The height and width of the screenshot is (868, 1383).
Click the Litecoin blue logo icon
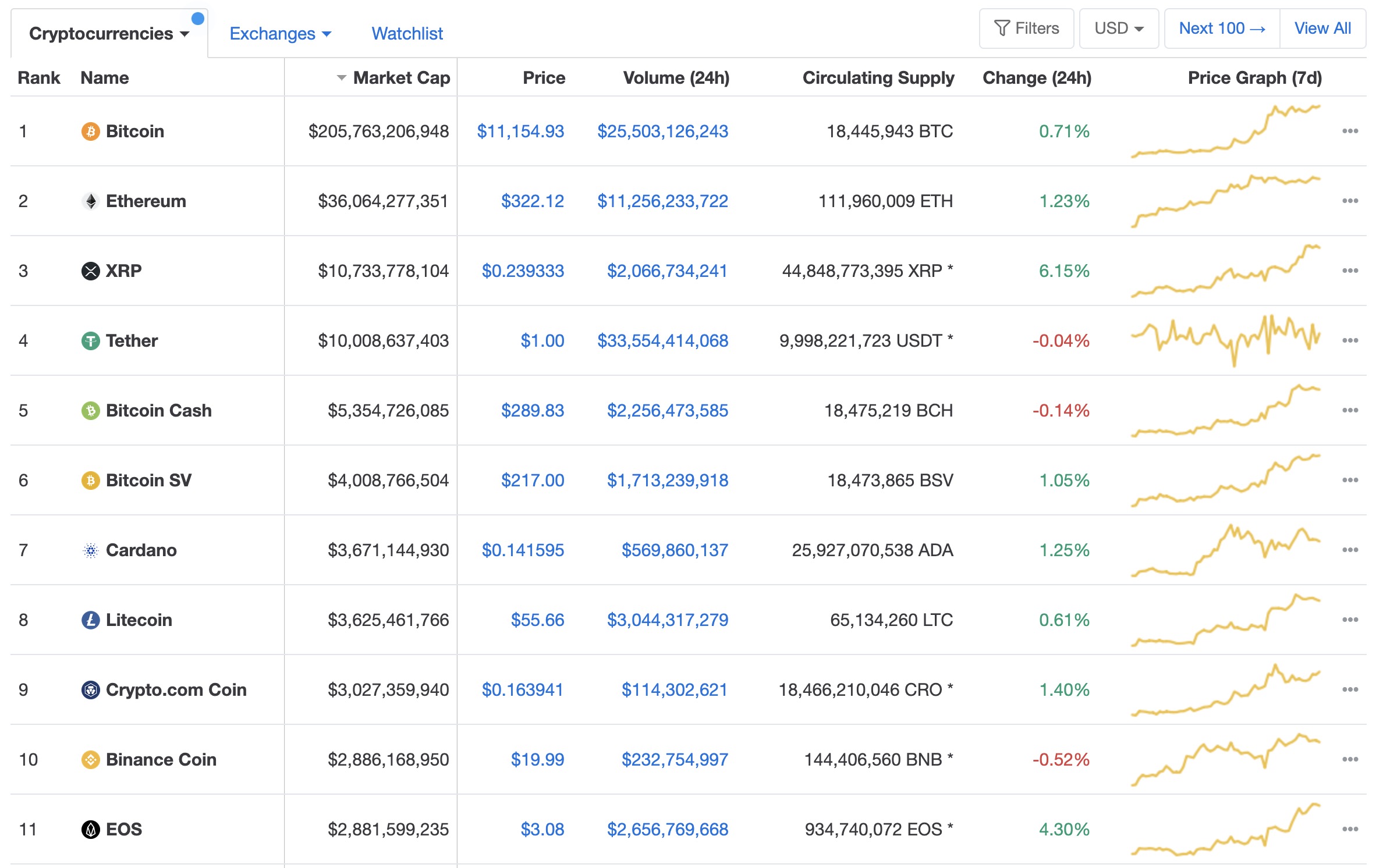(x=90, y=620)
